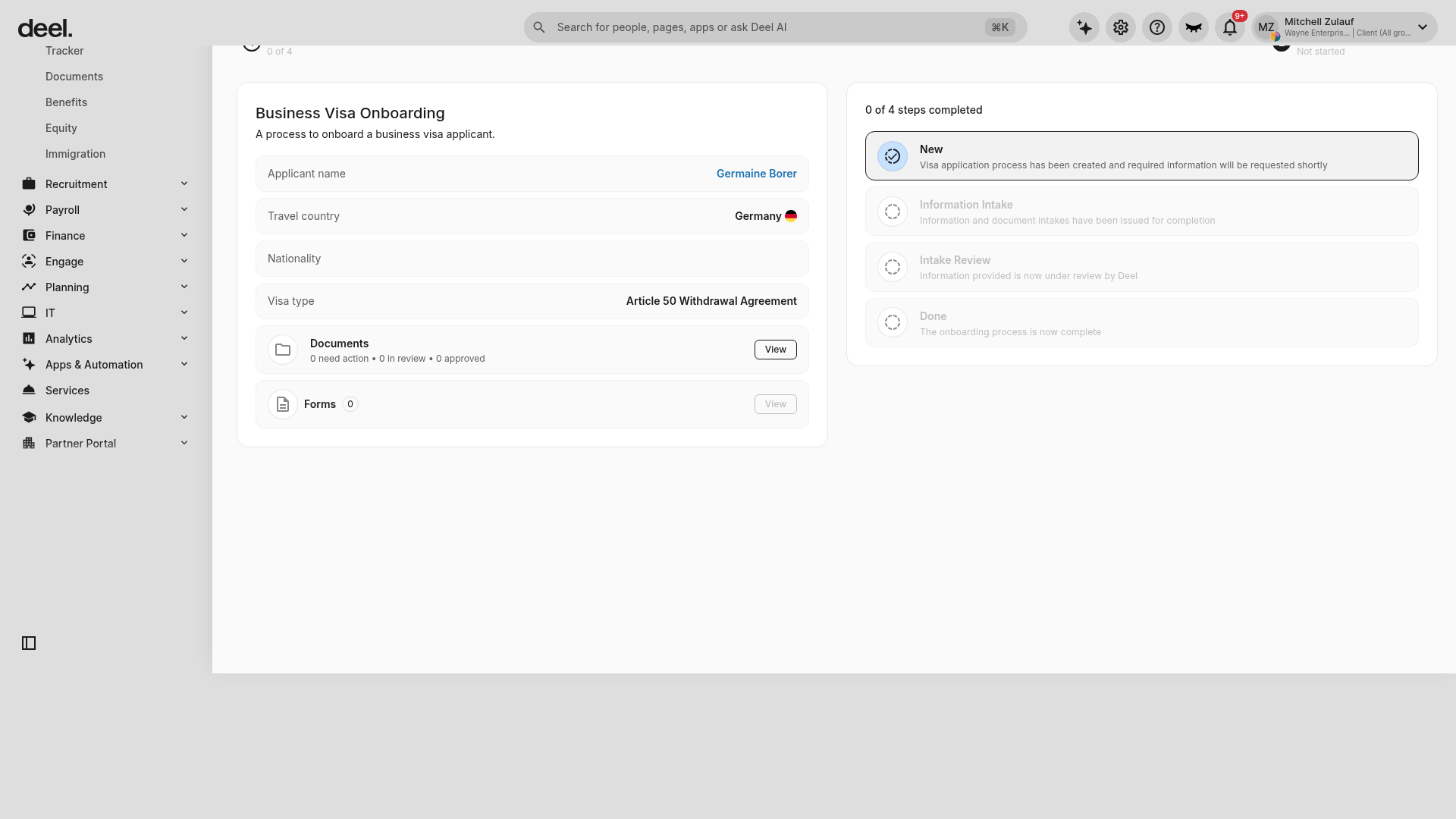Click the Germany flag icon
Screen dimensions: 1456x819
pyautogui.click(x=791, y=216)
